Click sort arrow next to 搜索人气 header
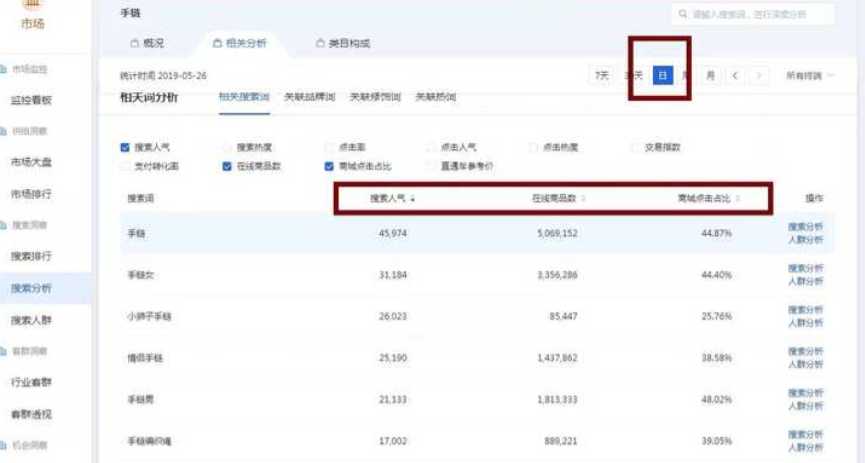The height and width of the screenshot is (463, 865). pos(413,199)
